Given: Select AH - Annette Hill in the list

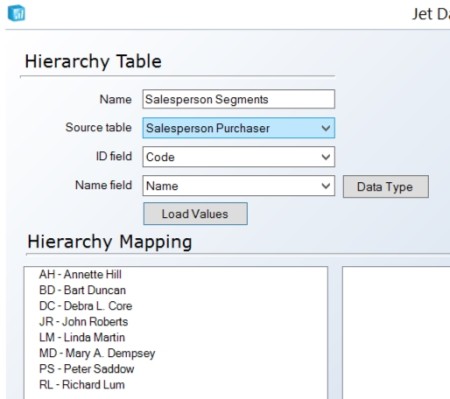Looking at the screenshot, I should pos(80,274).
